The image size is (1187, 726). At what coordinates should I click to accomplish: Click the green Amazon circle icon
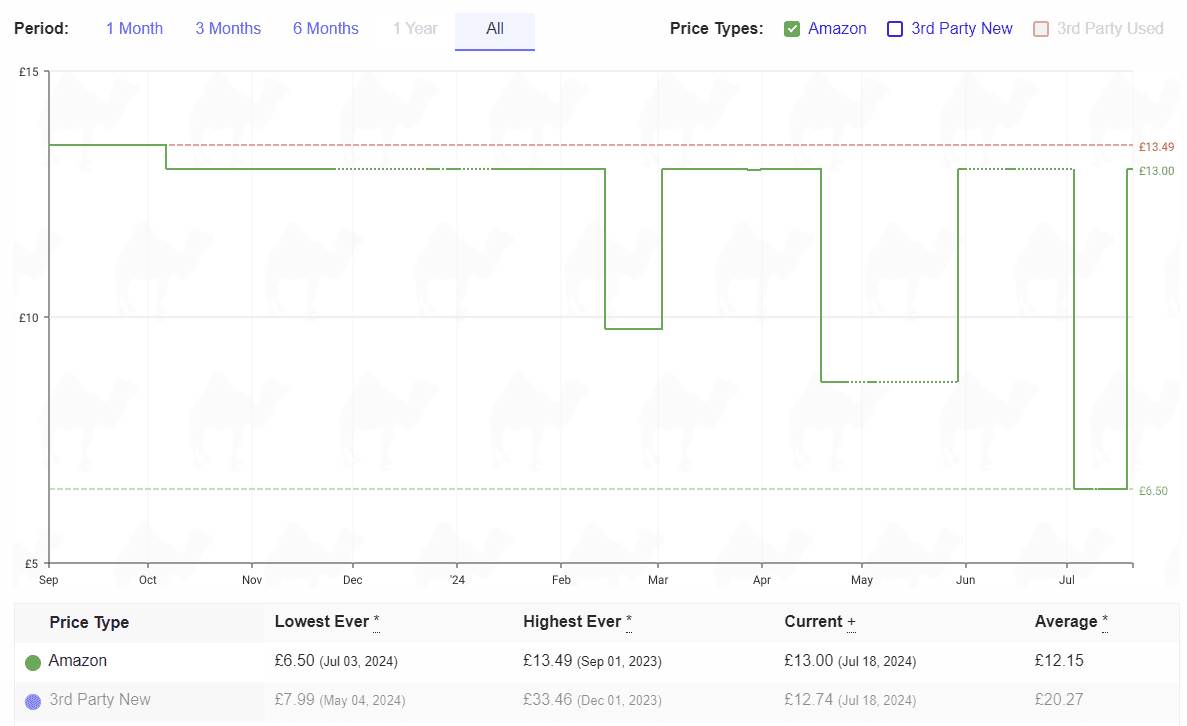pyautogui.click(x=33, y=662)
